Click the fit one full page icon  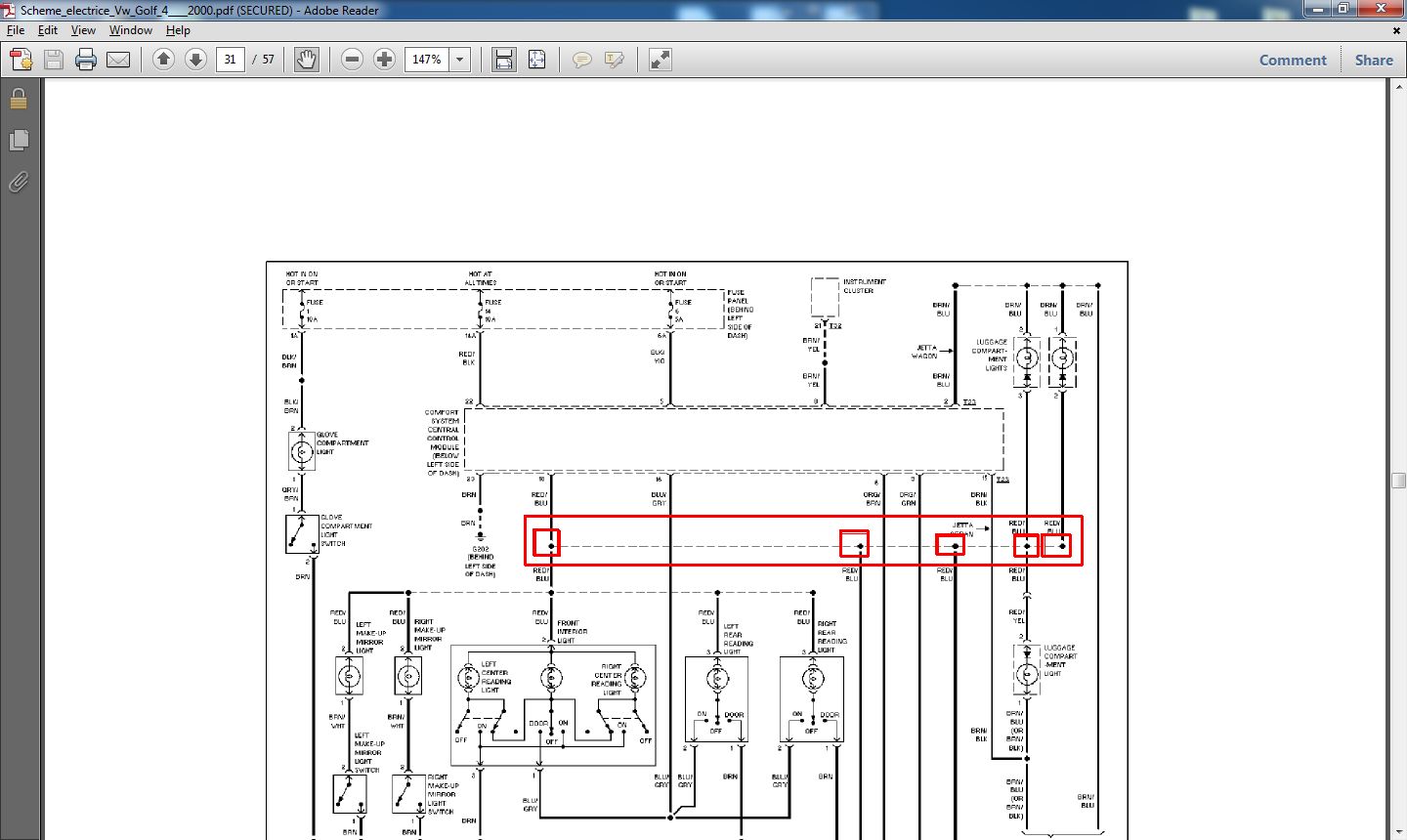point(536,60)
